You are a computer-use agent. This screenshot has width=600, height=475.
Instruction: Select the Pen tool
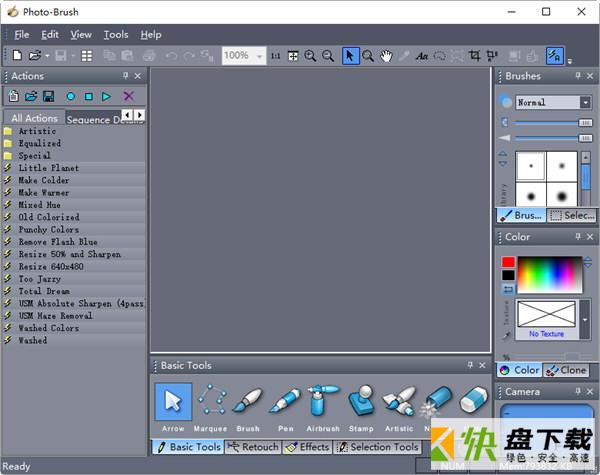pyautogui.click(x=285, y=408)
